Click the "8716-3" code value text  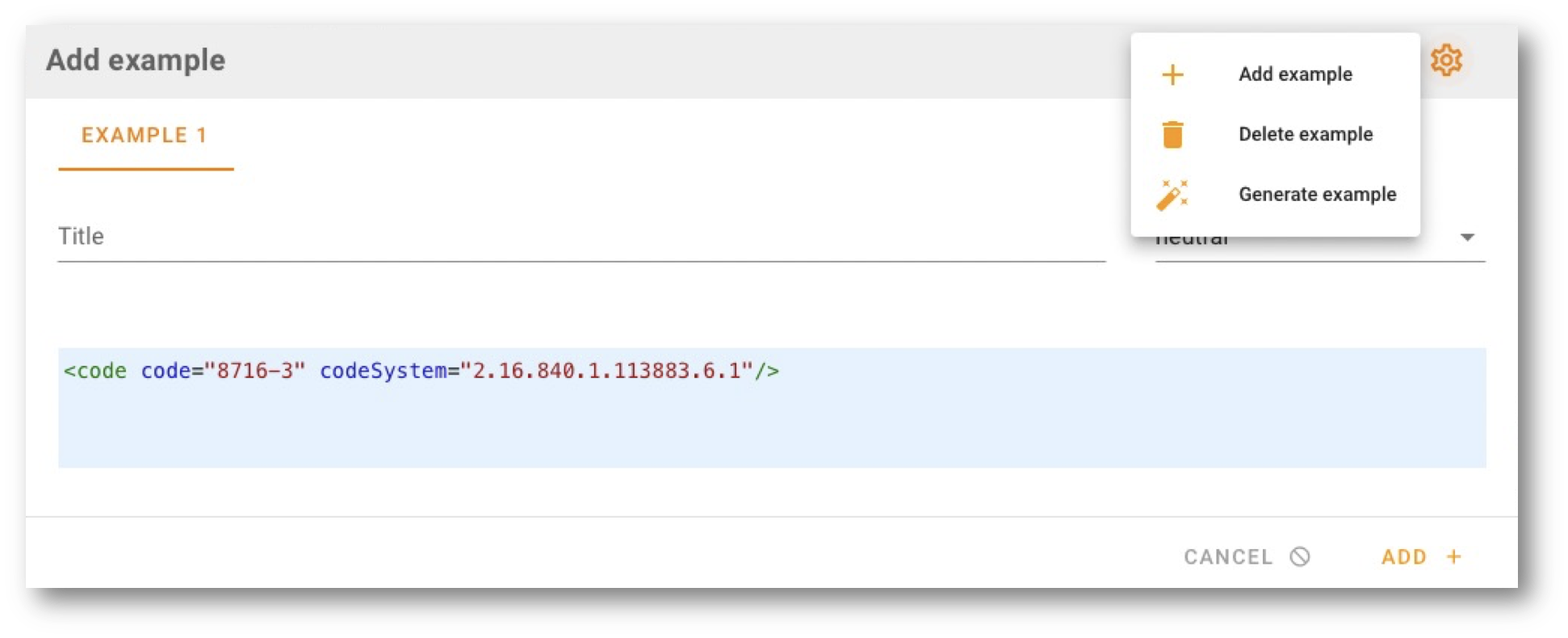255,371
